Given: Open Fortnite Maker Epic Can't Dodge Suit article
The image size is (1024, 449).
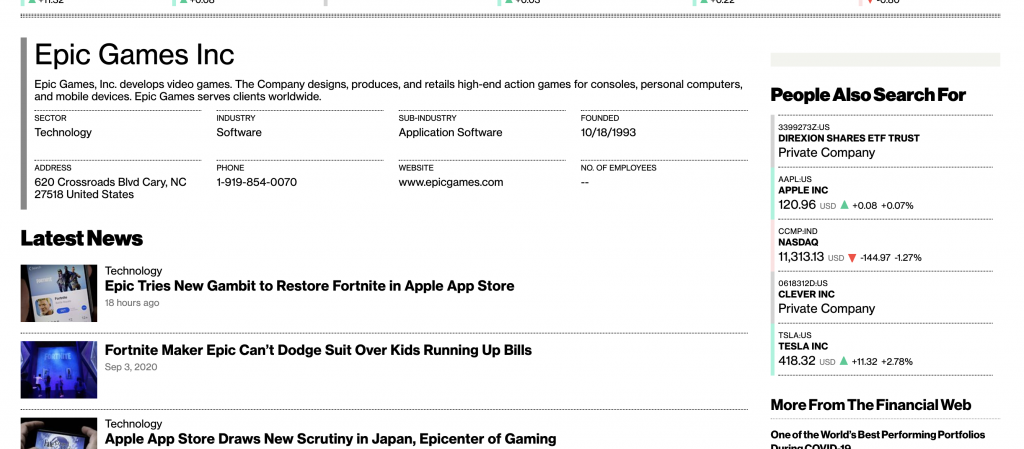Looking at the screenshot, I should [x=318, y=350].
